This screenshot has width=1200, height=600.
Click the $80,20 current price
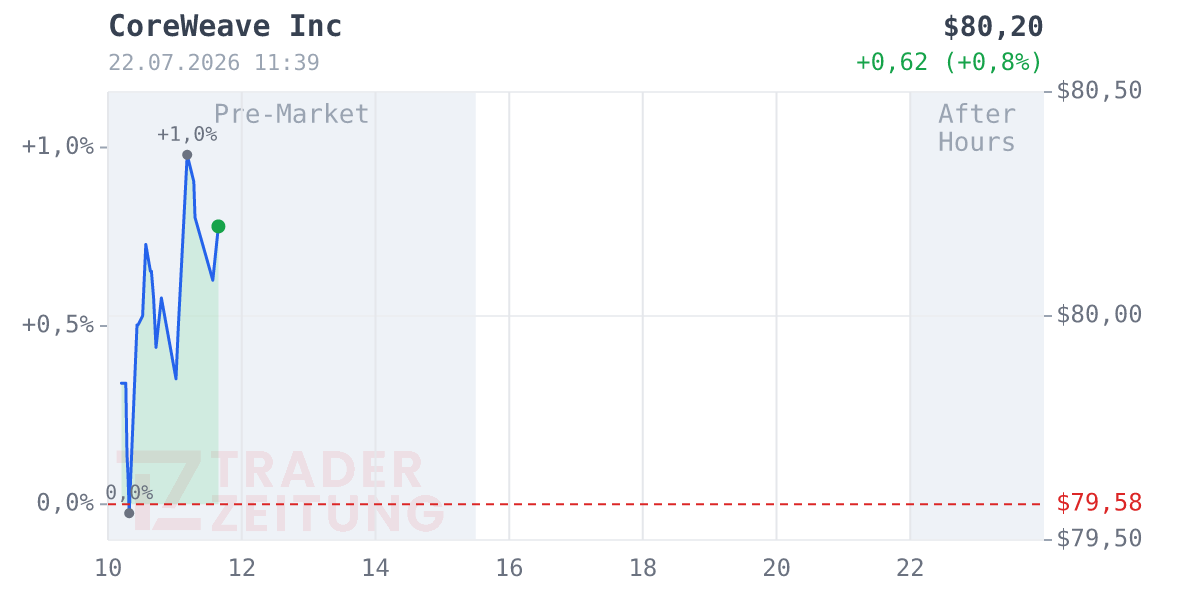(993, 27)
